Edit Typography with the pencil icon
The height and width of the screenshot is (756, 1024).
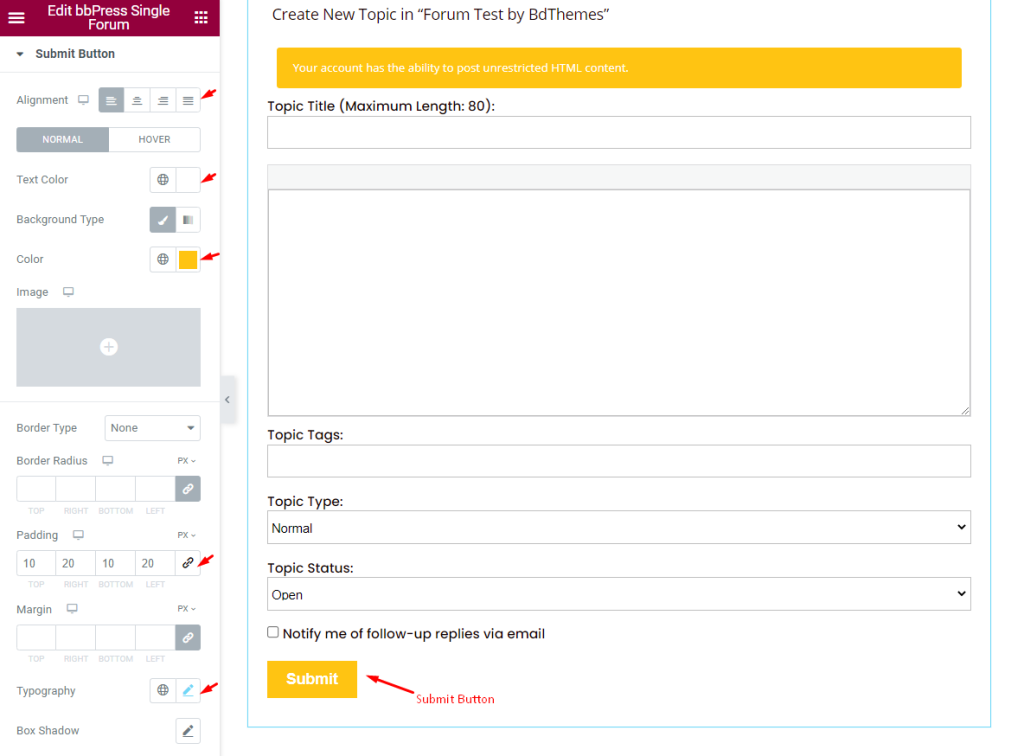click(x=188, y=690)
